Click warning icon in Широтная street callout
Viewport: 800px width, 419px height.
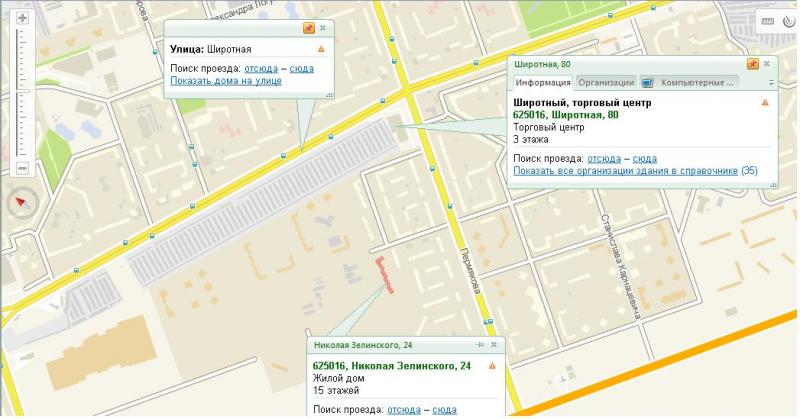(321, 48)
